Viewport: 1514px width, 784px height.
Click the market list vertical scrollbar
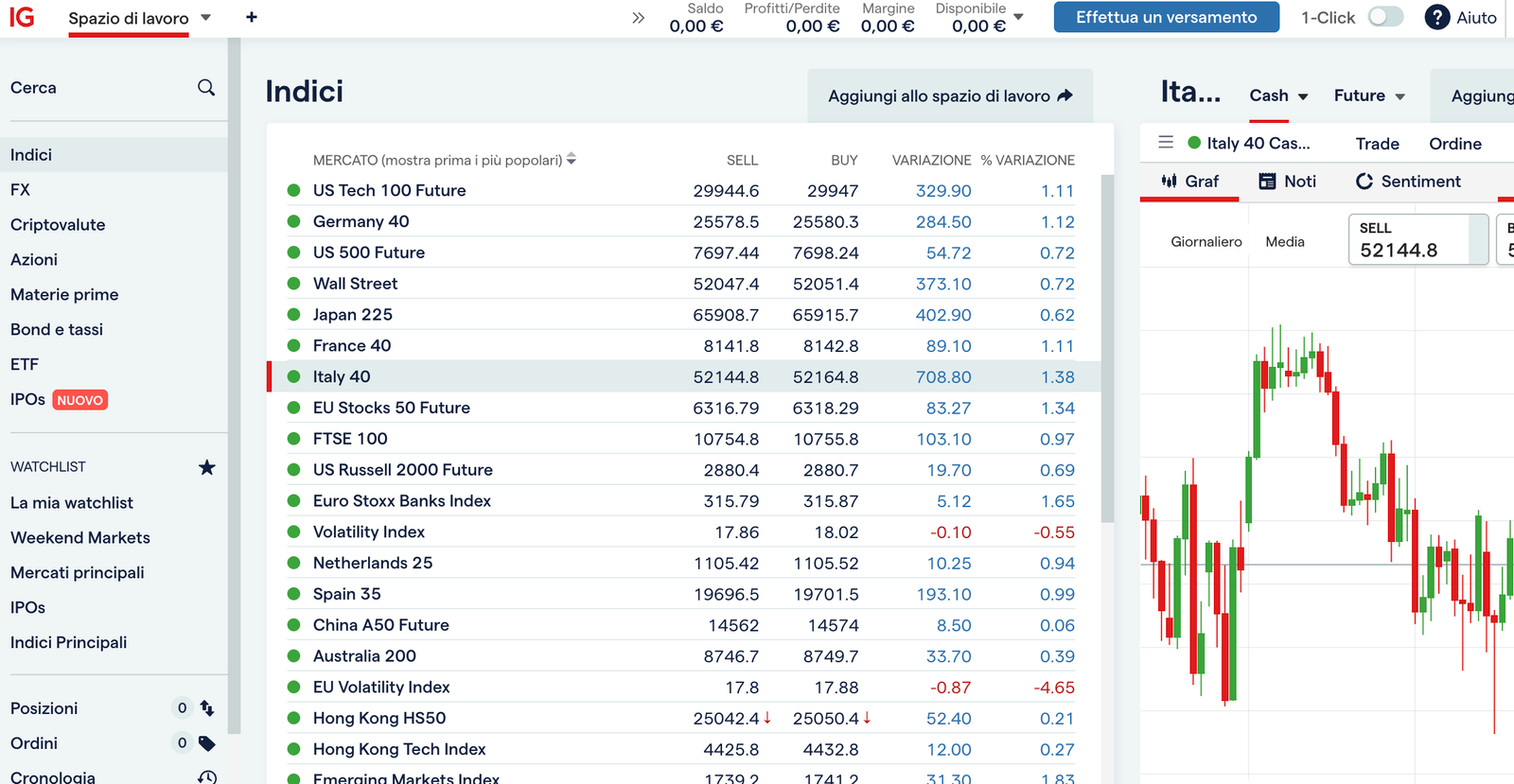coord(1107,348)
